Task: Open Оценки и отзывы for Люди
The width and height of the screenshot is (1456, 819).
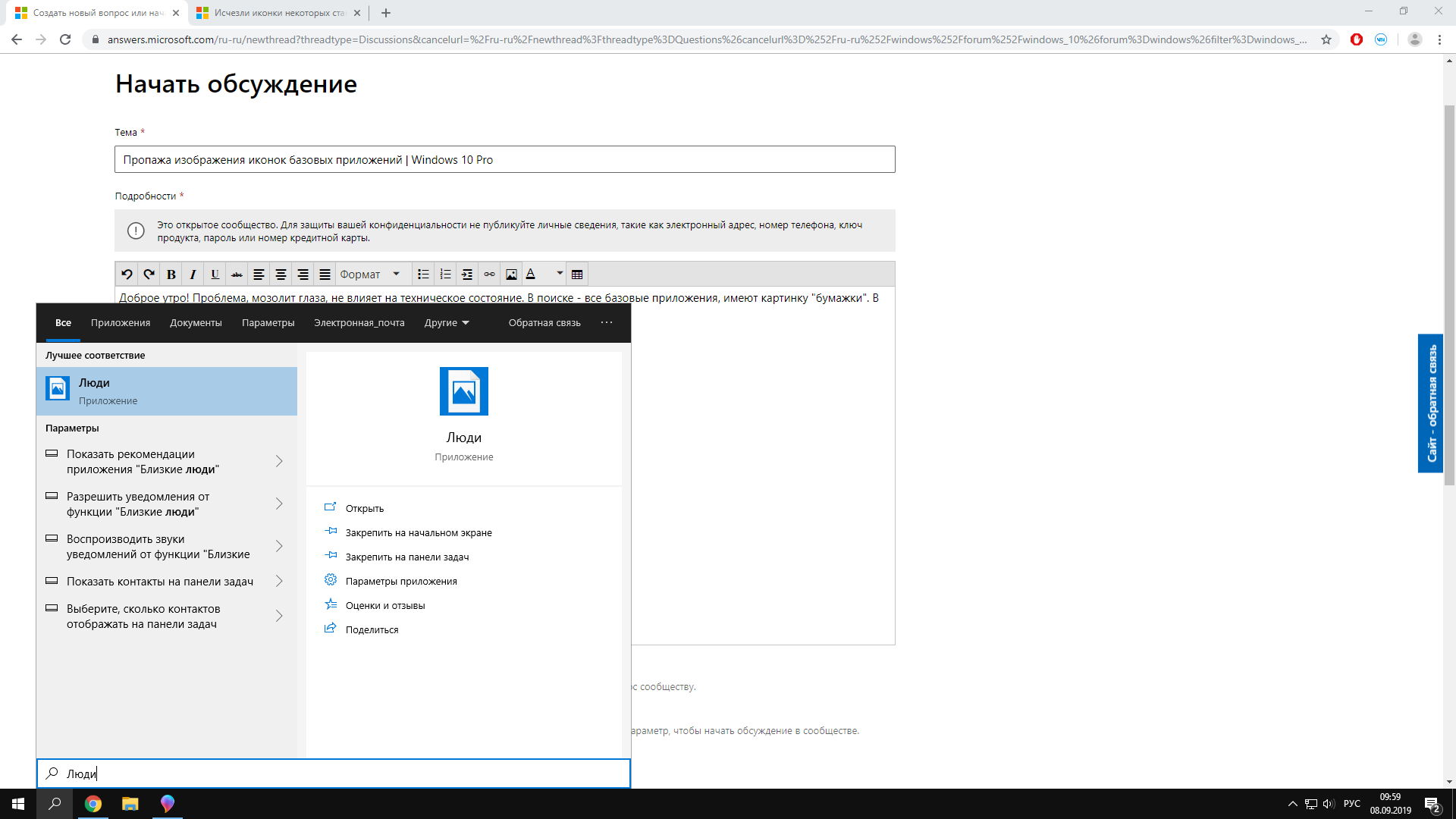Action: pos(385,605)
